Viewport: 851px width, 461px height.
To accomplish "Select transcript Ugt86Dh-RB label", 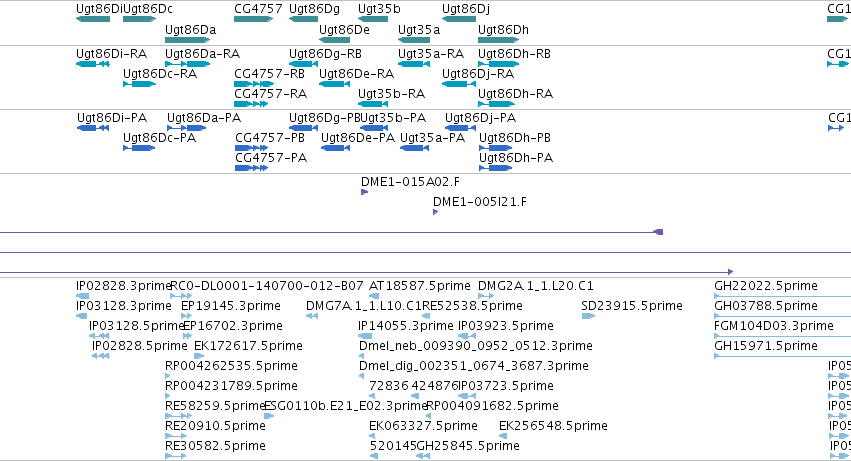I will pyautogui.click(x=515, y=54).
